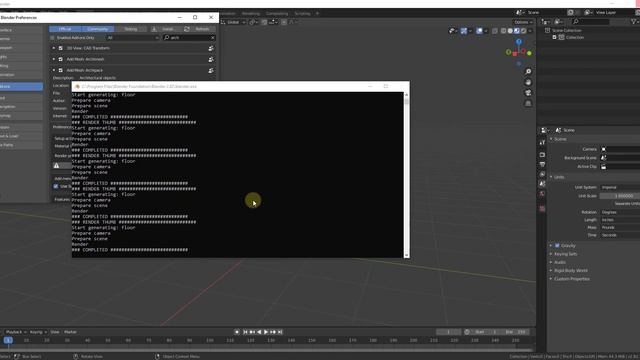640x360 pixels.
Task: Click the warning triangle icon in preferences
Action: 56,165
